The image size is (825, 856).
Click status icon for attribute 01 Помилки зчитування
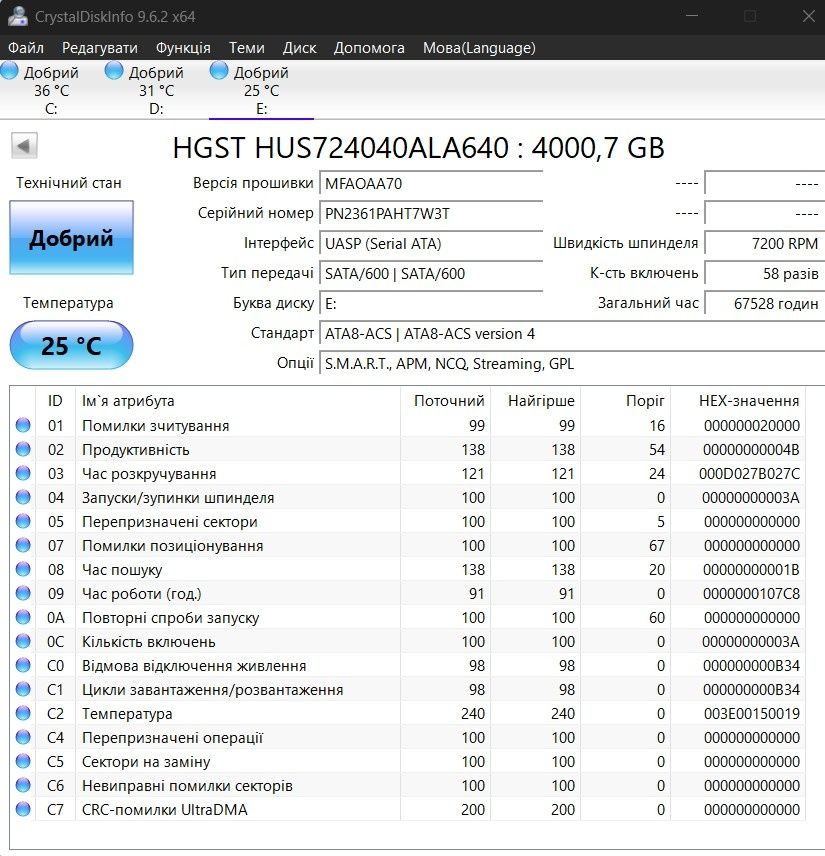point(23,425)
